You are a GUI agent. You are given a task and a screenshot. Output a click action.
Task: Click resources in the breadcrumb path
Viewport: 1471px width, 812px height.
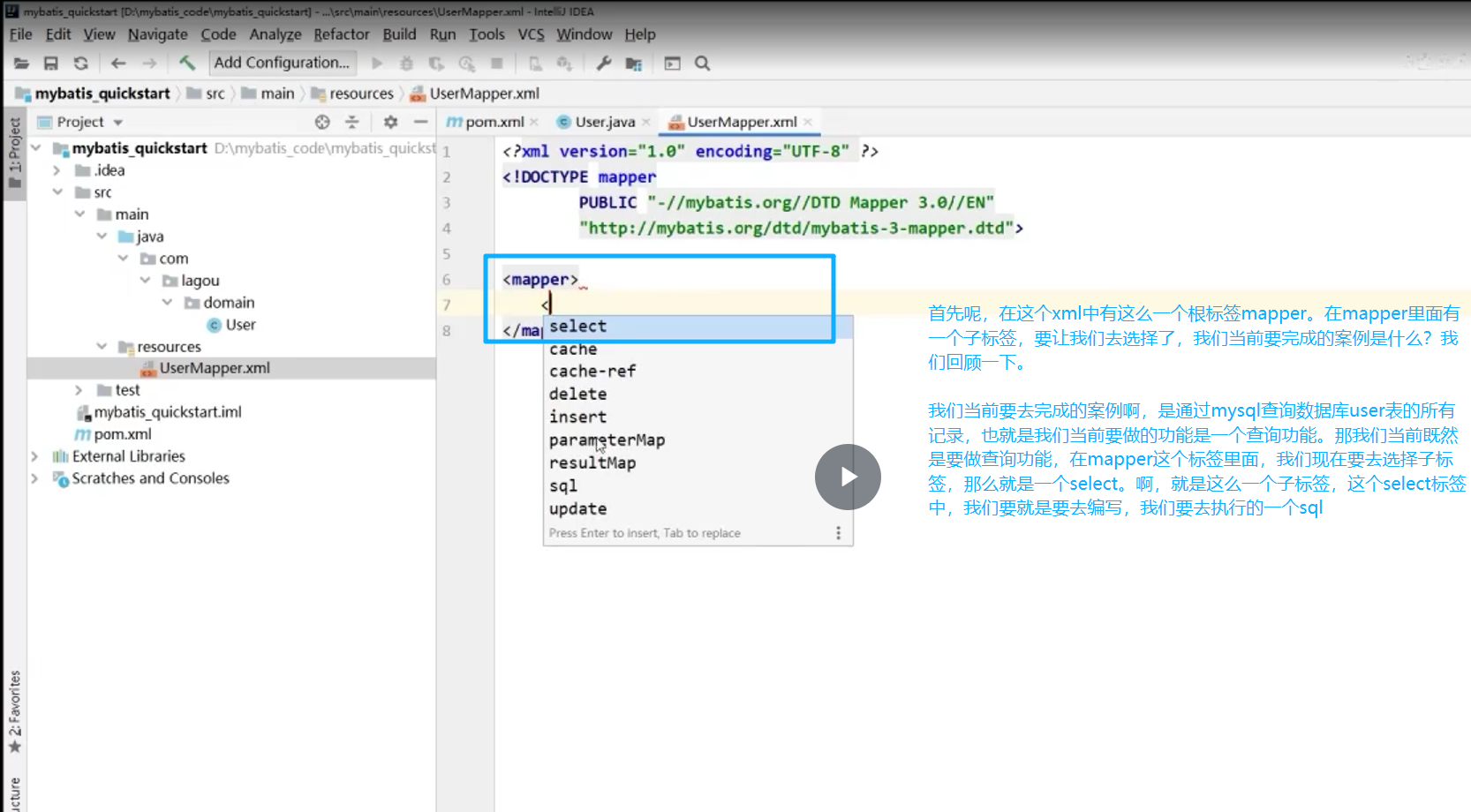(352, 94)
